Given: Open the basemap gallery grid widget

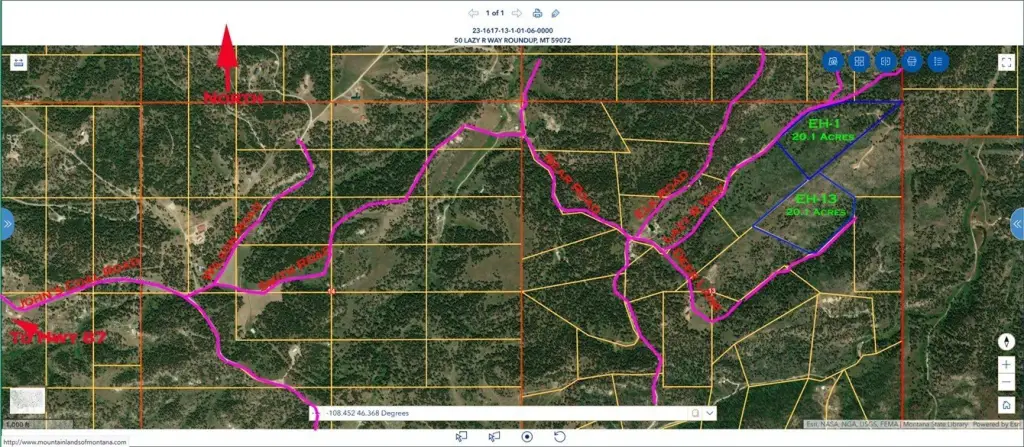Looking at the screenshot, I should [x=858, y=61].
